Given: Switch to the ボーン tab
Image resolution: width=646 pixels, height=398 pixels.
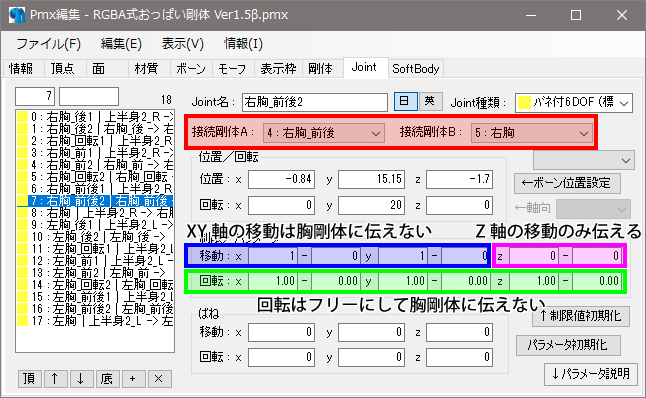Looking at the screenshot, I should 191,68.
